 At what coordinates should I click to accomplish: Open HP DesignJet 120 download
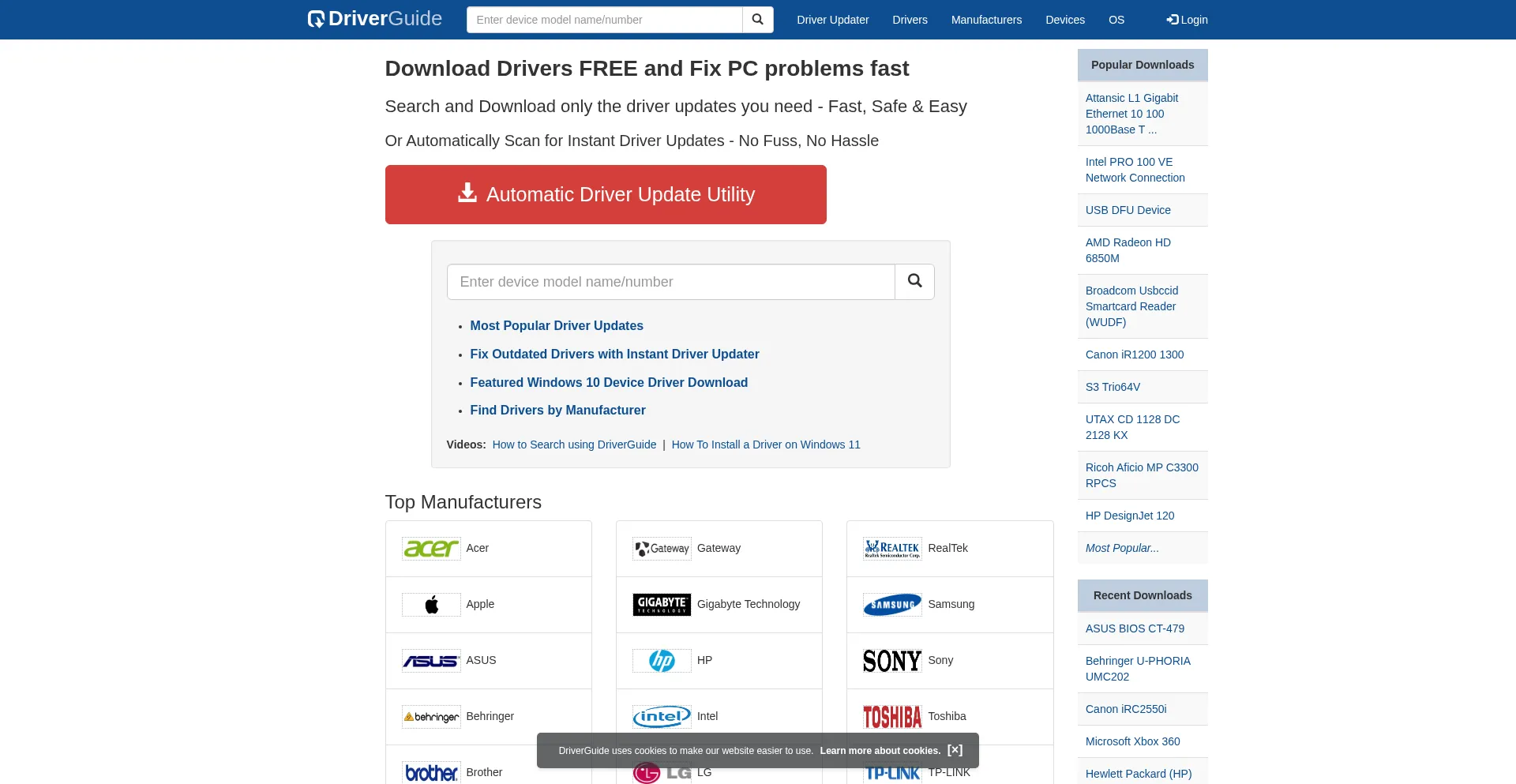coord(1130,516)
